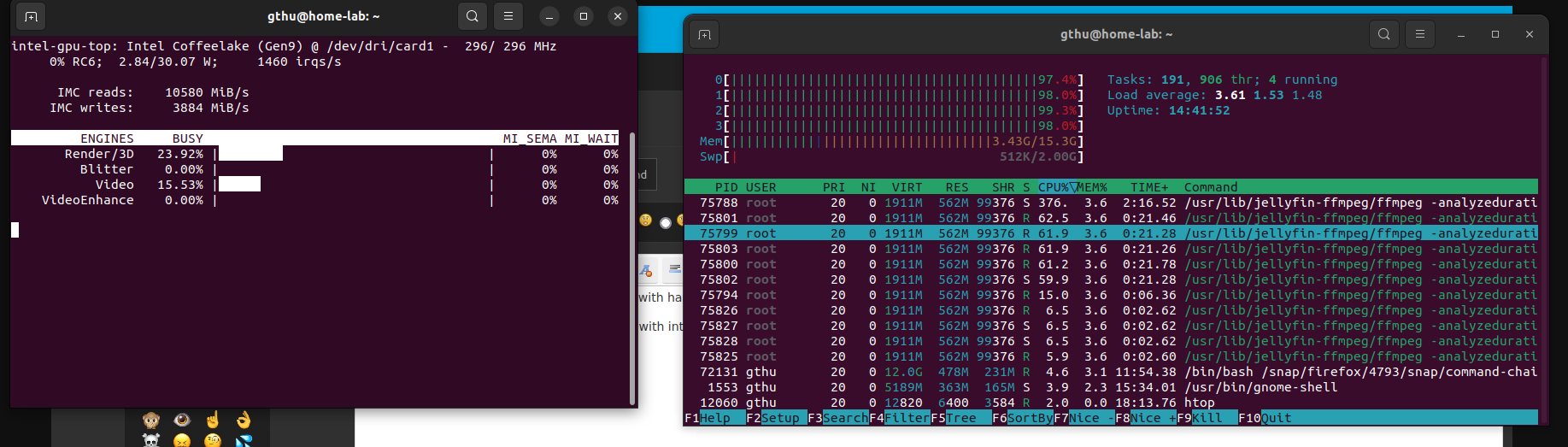Open hamburger menu in intel-gpu-top terminal
The image size is (1568, 447).
coord(508,16)
